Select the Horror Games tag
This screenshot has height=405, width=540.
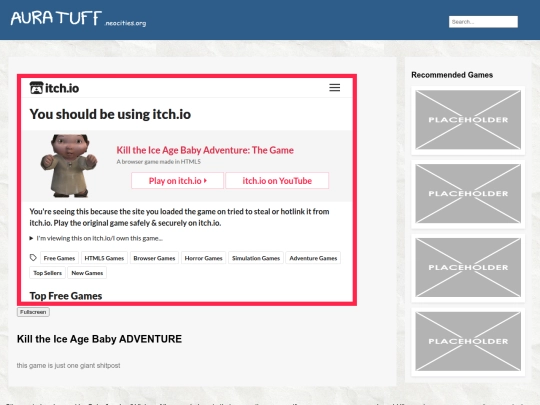[204, 258]
